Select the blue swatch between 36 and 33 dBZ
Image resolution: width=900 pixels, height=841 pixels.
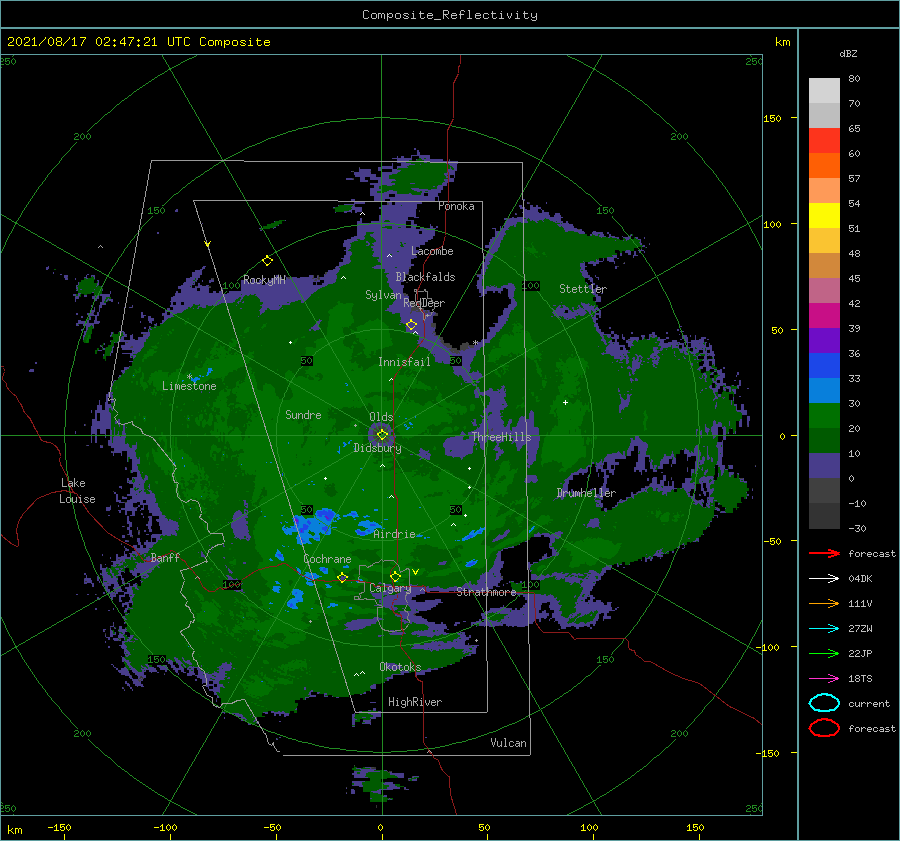[x=824, y=366]
